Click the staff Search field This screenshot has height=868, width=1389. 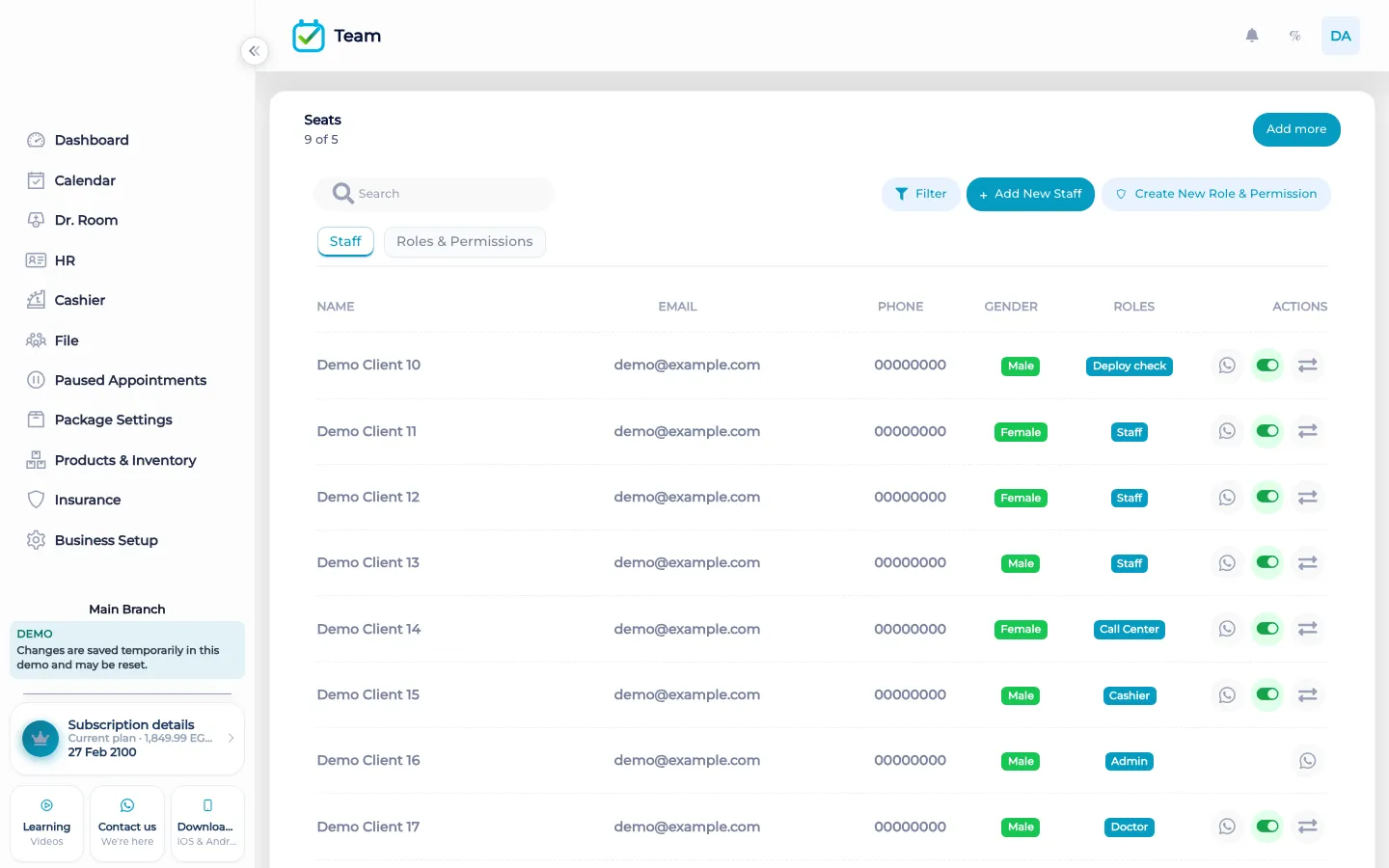tap(434, 194)
